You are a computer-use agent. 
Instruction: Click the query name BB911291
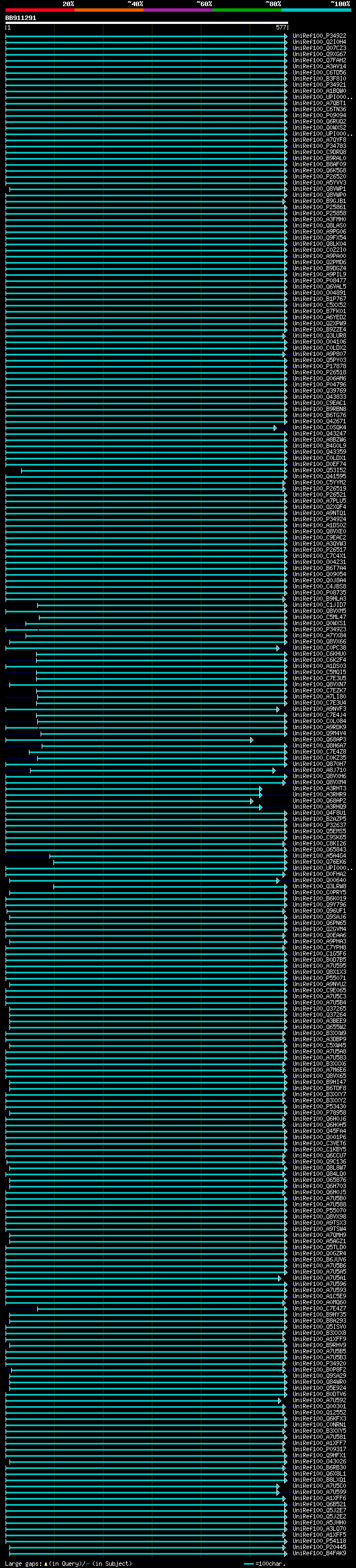point(21,18)
